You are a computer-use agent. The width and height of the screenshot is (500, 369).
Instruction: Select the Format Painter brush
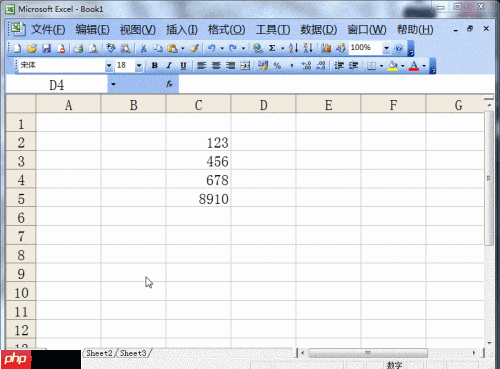coord(194,48)
